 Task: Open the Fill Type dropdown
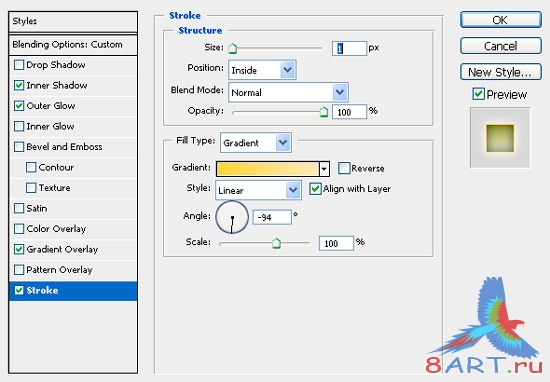(256, 143)
